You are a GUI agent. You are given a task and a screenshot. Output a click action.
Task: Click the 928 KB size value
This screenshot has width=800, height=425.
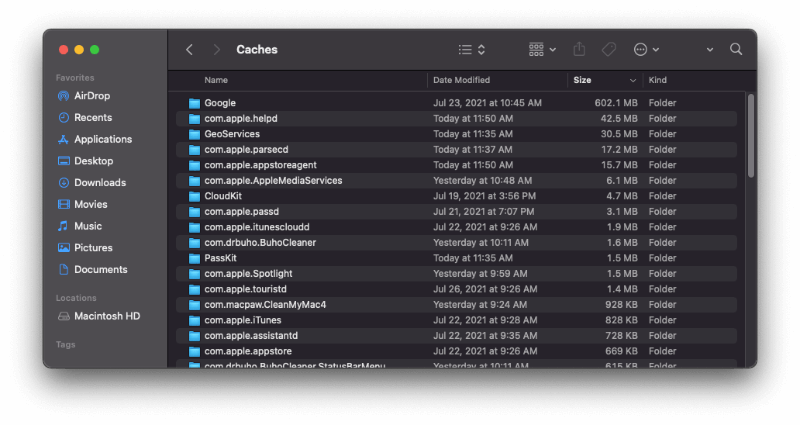click(x=621, y=305)
